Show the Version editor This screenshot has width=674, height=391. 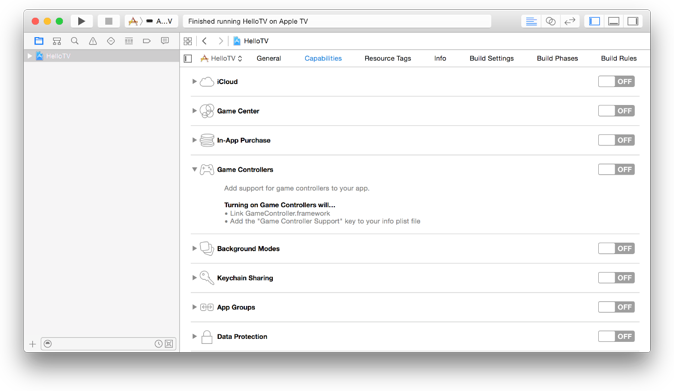(570, 21)
